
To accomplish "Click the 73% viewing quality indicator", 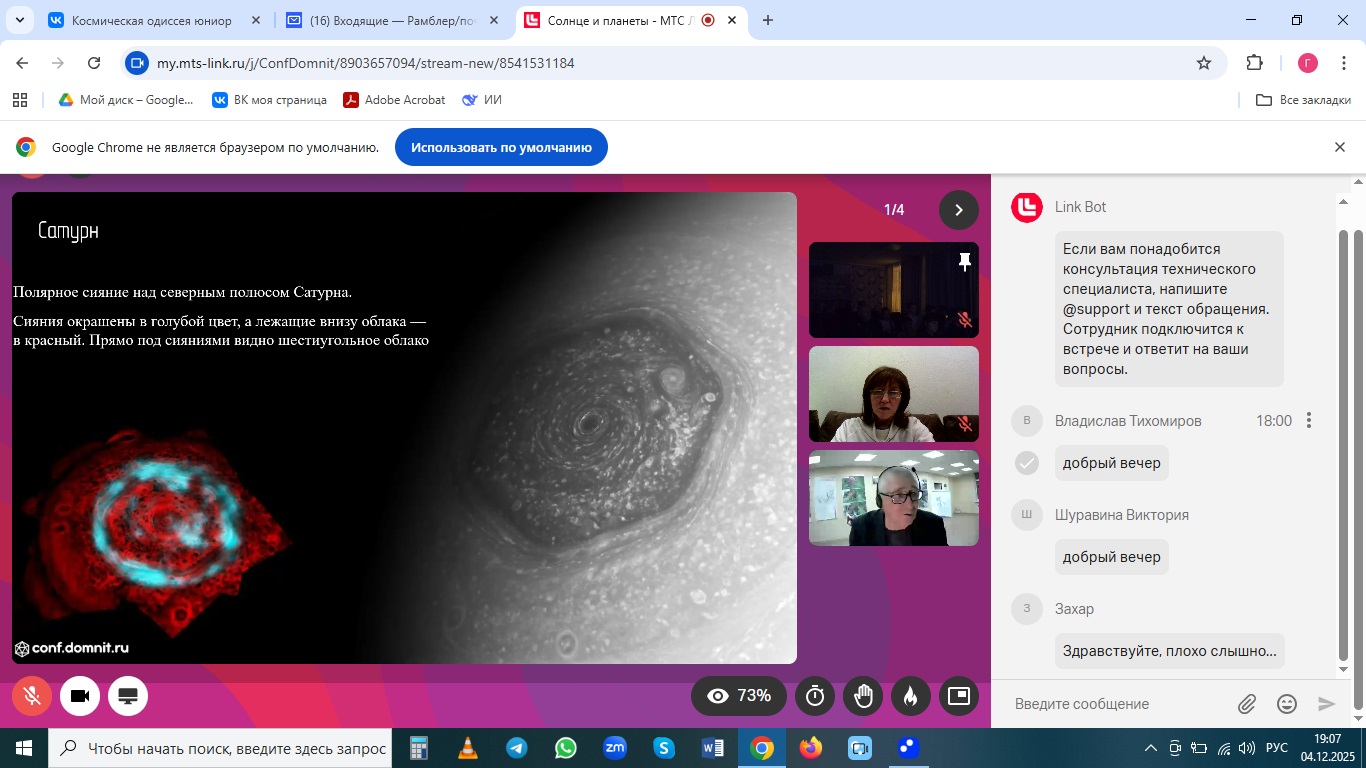I will click(x=739, y=696).
